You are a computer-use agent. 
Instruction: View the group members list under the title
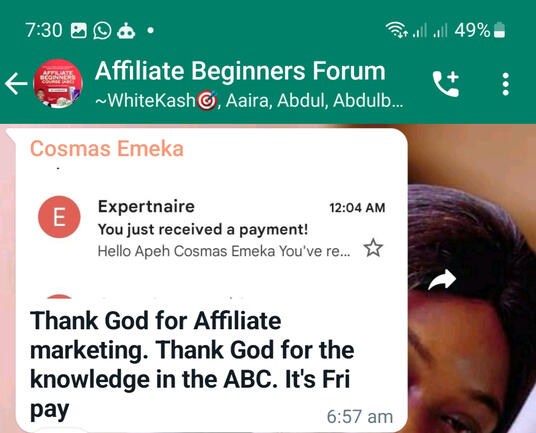point(249,100)
